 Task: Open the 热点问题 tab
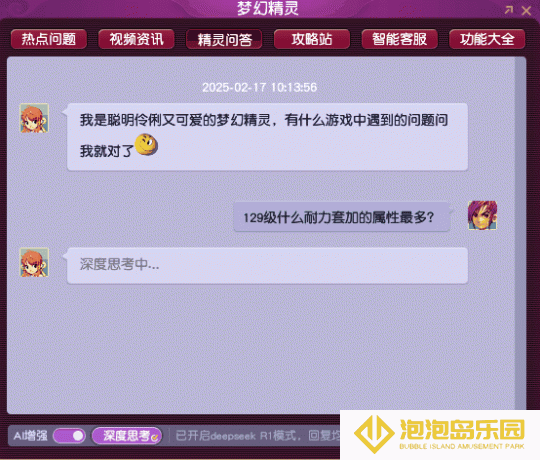pyautogui.click(x=49, y=39)
